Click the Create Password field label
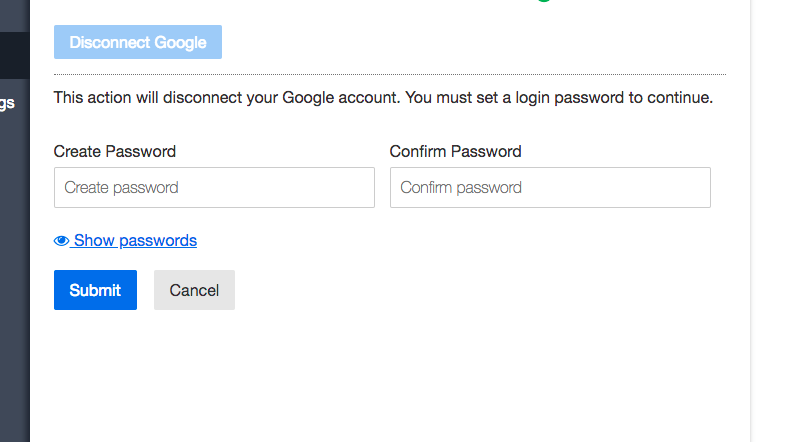792x442 pixels. click(115, 152)
